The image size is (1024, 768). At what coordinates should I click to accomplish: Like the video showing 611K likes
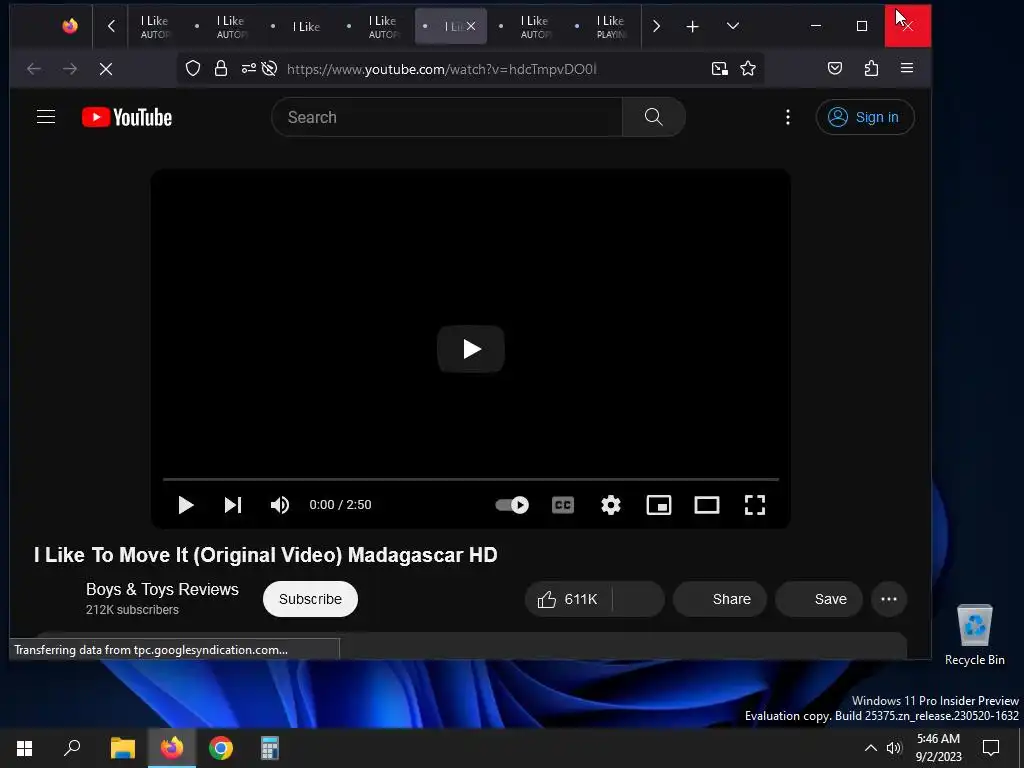[x=568, y=599]
